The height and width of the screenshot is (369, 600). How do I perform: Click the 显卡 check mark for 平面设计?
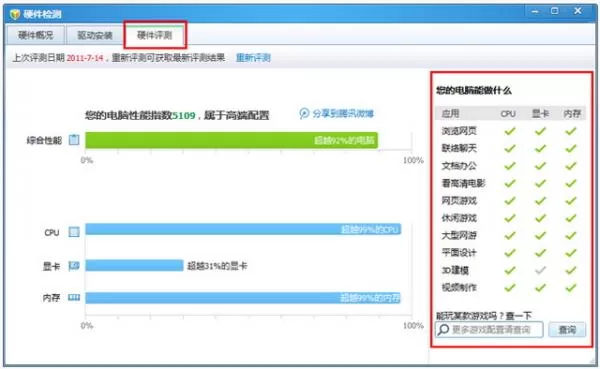click(540, 253)
